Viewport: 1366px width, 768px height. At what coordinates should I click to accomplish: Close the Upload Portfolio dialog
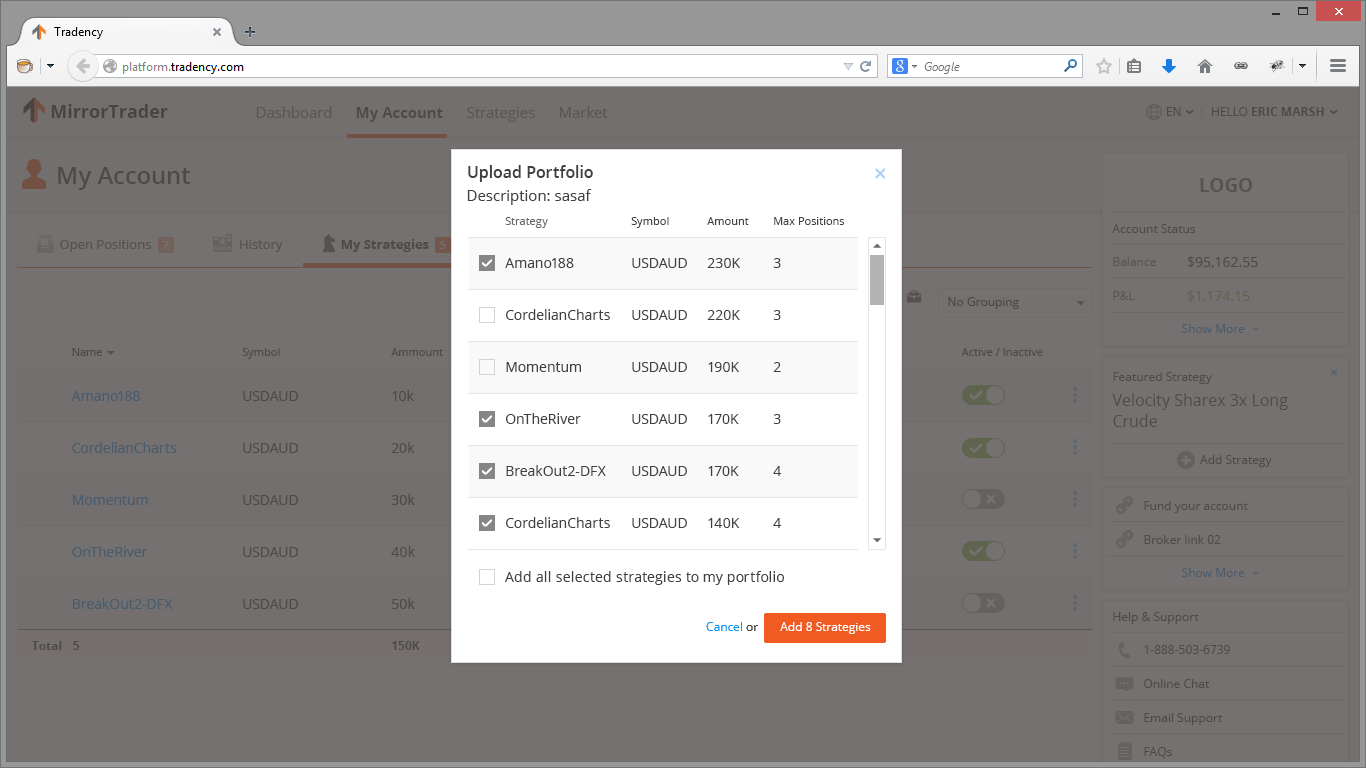(x=880, y=174)
